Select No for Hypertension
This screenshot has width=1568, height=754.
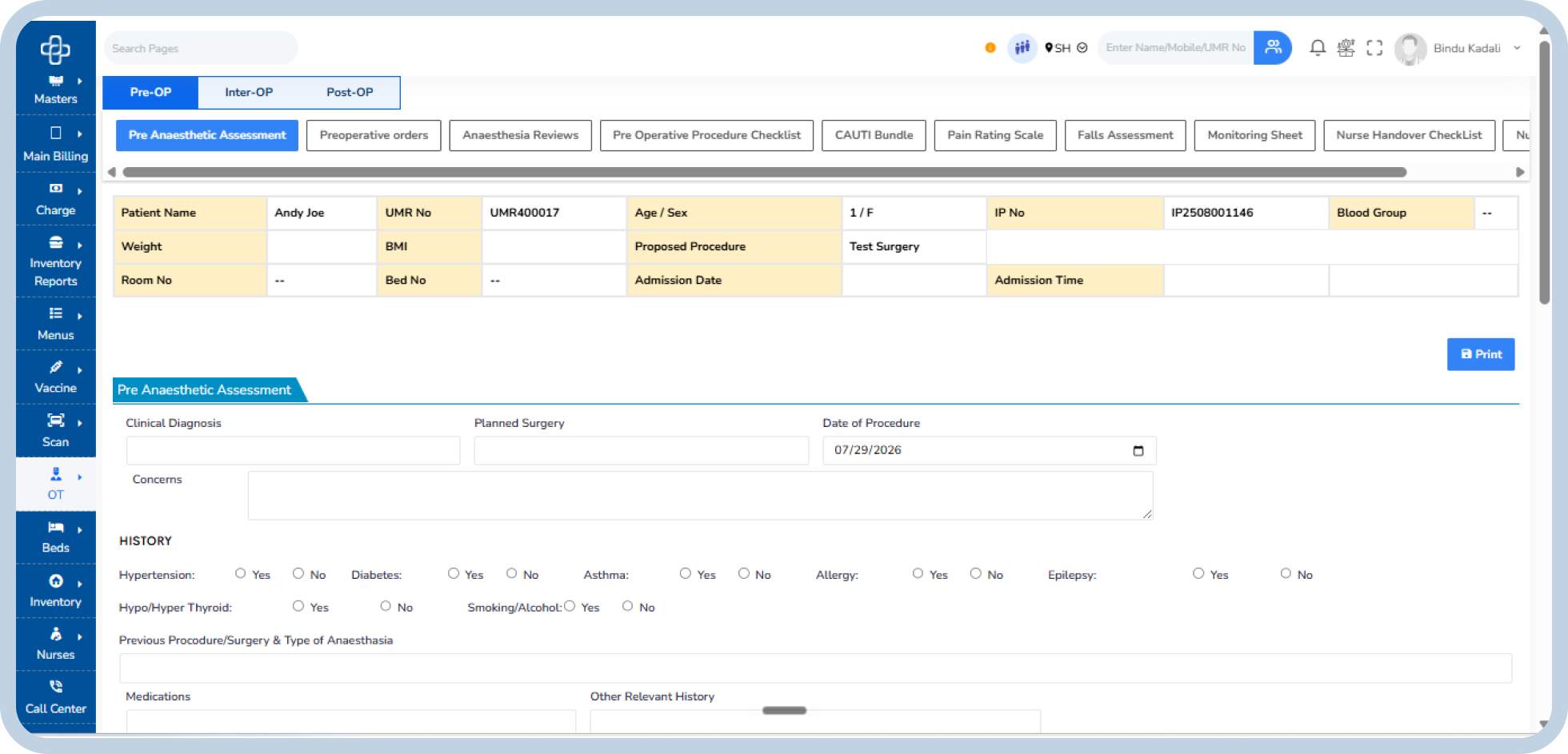(x=298, y=573)
